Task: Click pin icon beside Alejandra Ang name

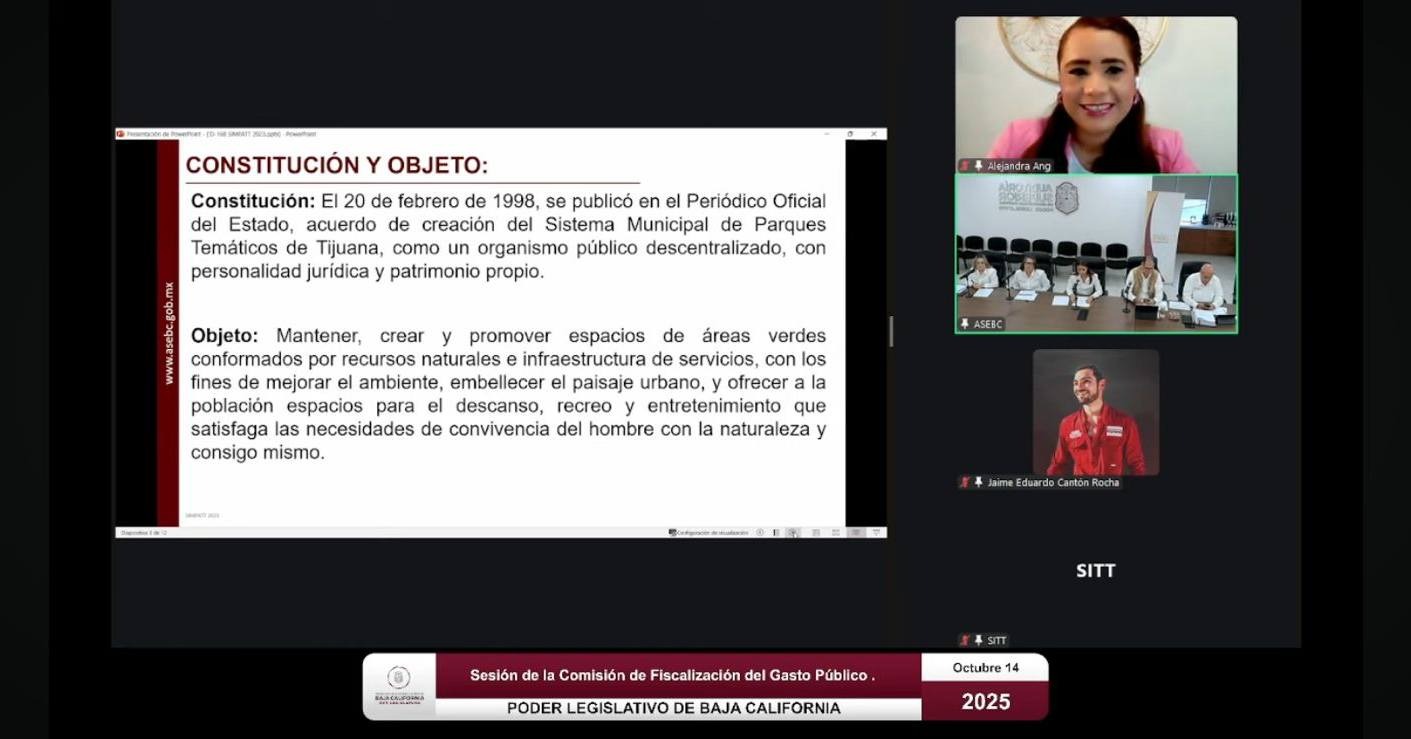Action: (979, 166)
